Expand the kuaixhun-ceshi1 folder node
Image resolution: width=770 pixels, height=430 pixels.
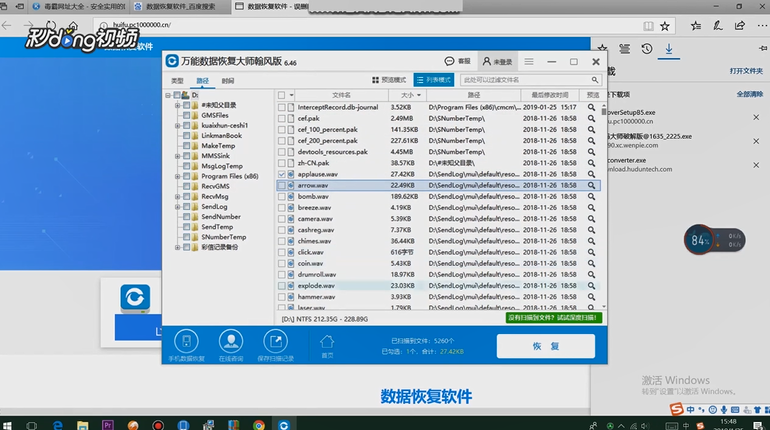(x=178, y=126)
